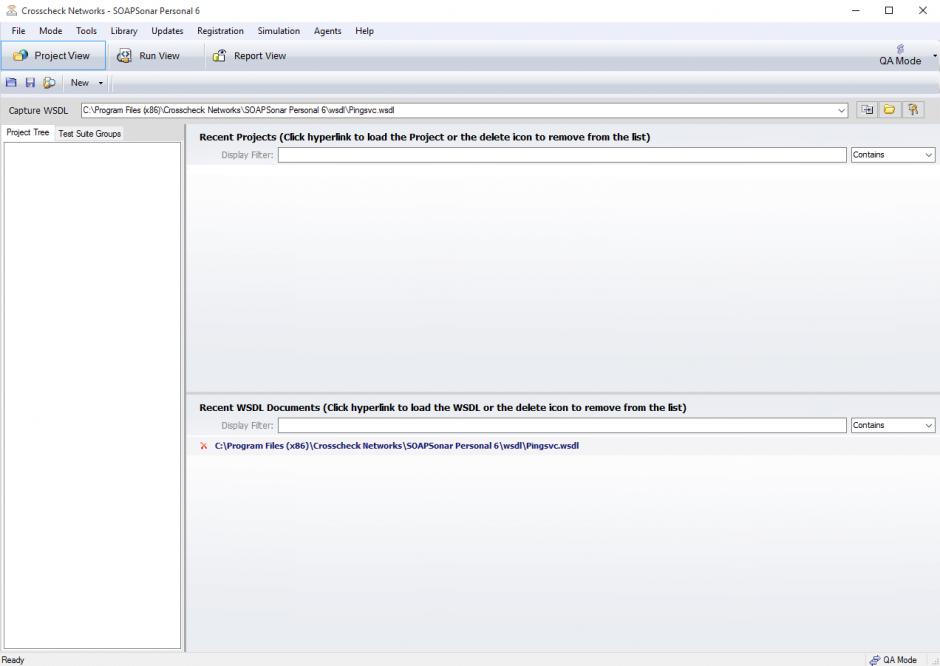Open Recent Projects Contains filter dropdown
Screen dimensions: 940x666
(x=893, y=155)
